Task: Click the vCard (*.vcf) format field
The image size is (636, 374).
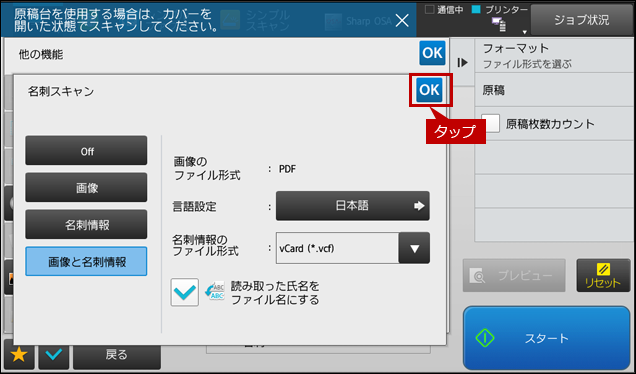Action: click(337, 248)
